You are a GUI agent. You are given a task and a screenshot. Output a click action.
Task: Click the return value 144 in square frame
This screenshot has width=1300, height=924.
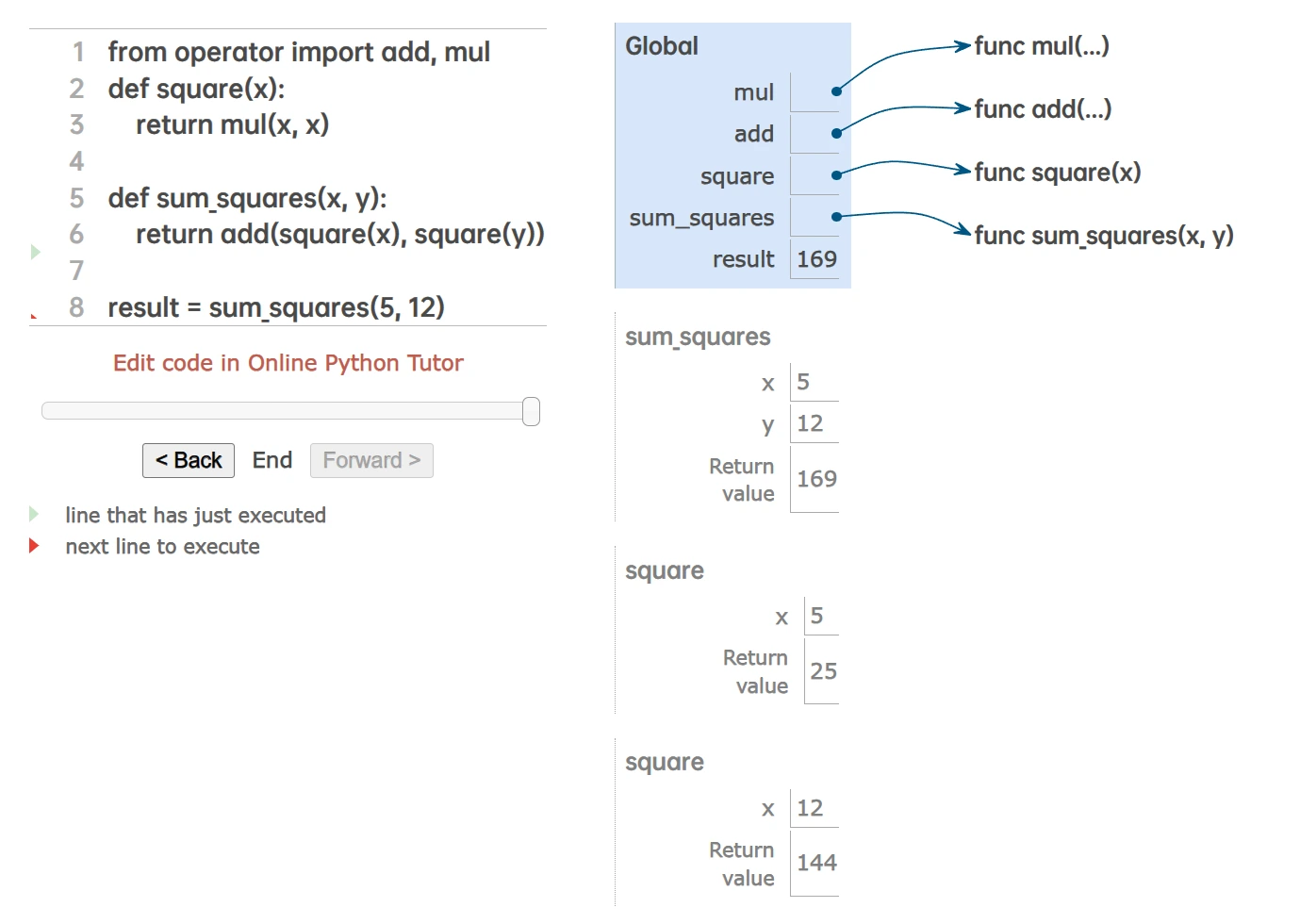816,863
